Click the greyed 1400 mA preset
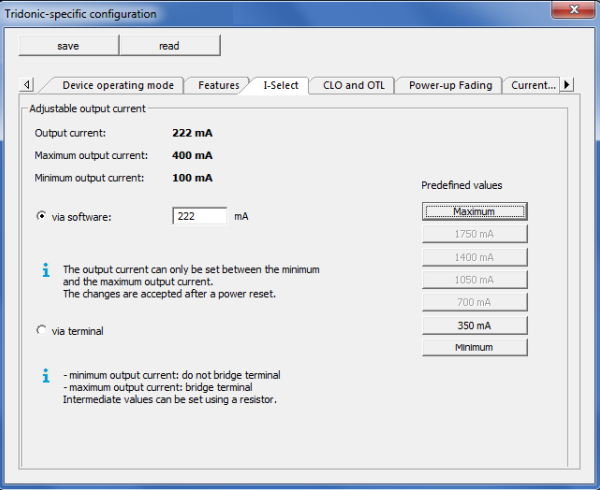 tap(474, 257)
